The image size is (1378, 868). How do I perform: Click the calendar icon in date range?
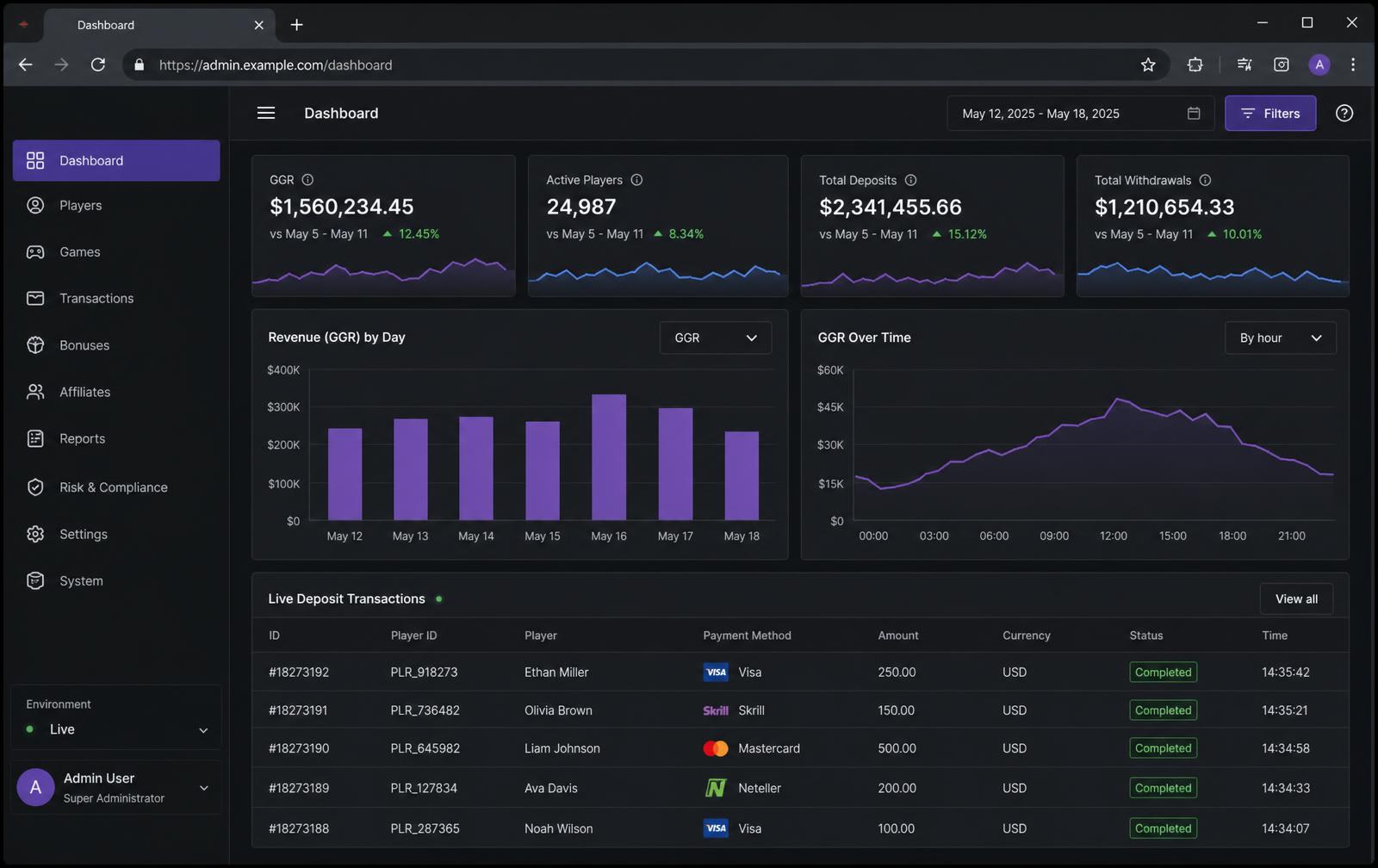click(1194, 113)
